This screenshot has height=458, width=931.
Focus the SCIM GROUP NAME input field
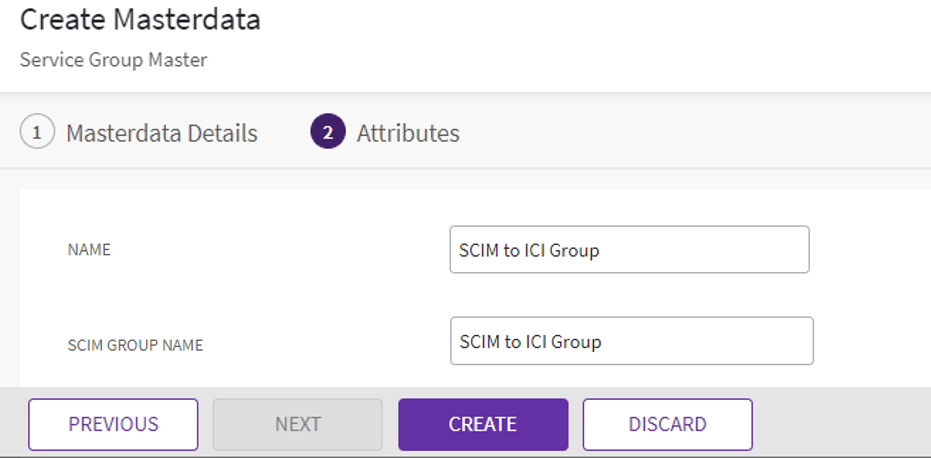point(631,341)
